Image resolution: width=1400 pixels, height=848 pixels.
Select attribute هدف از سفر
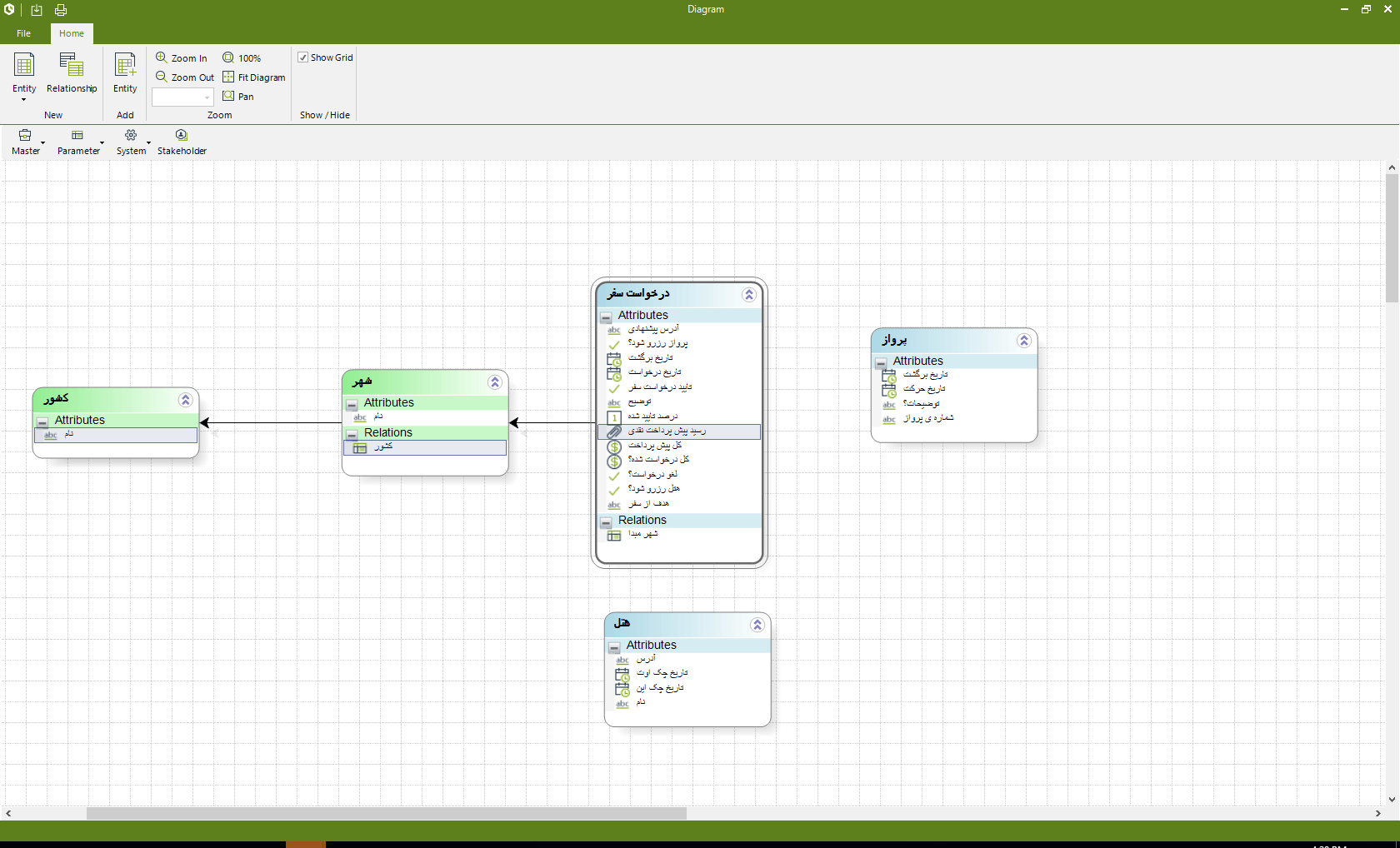(648, 504)
